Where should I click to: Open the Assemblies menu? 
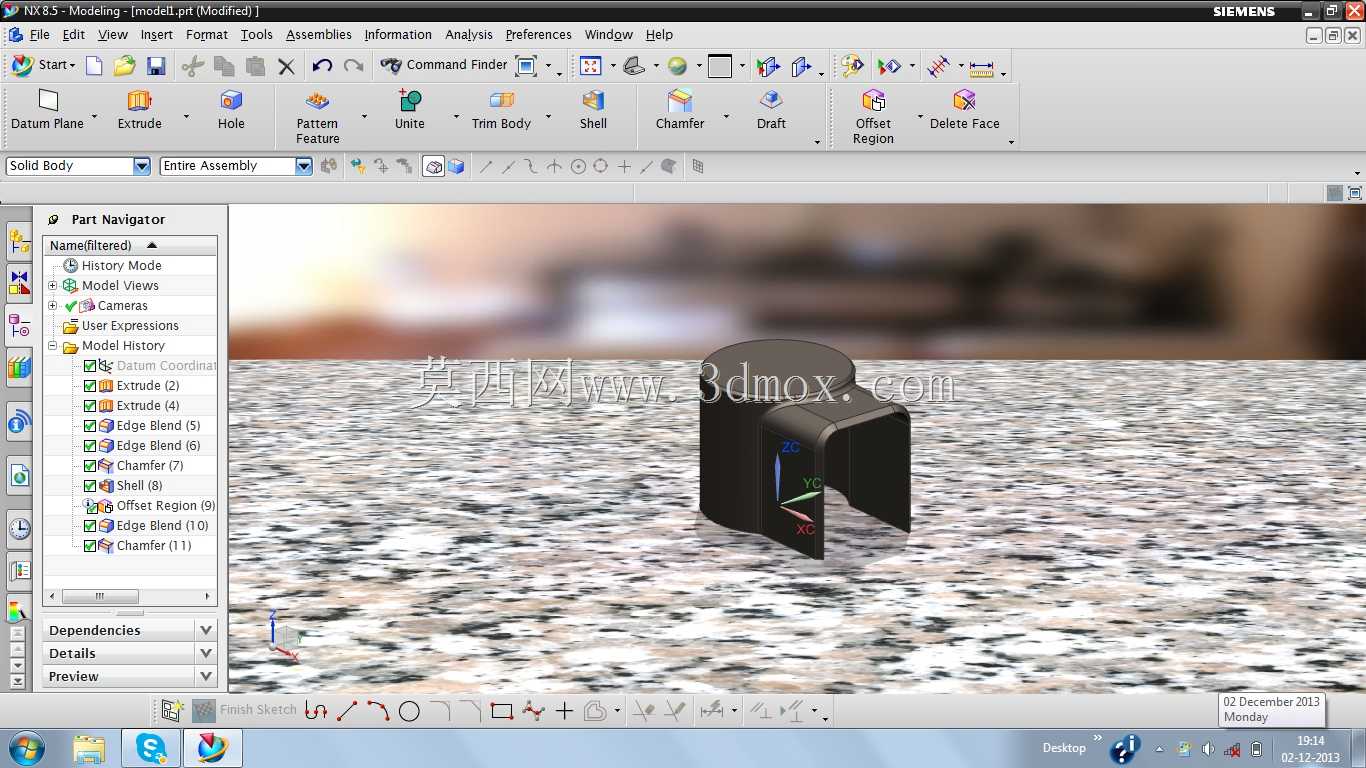(x=318, y=34)
